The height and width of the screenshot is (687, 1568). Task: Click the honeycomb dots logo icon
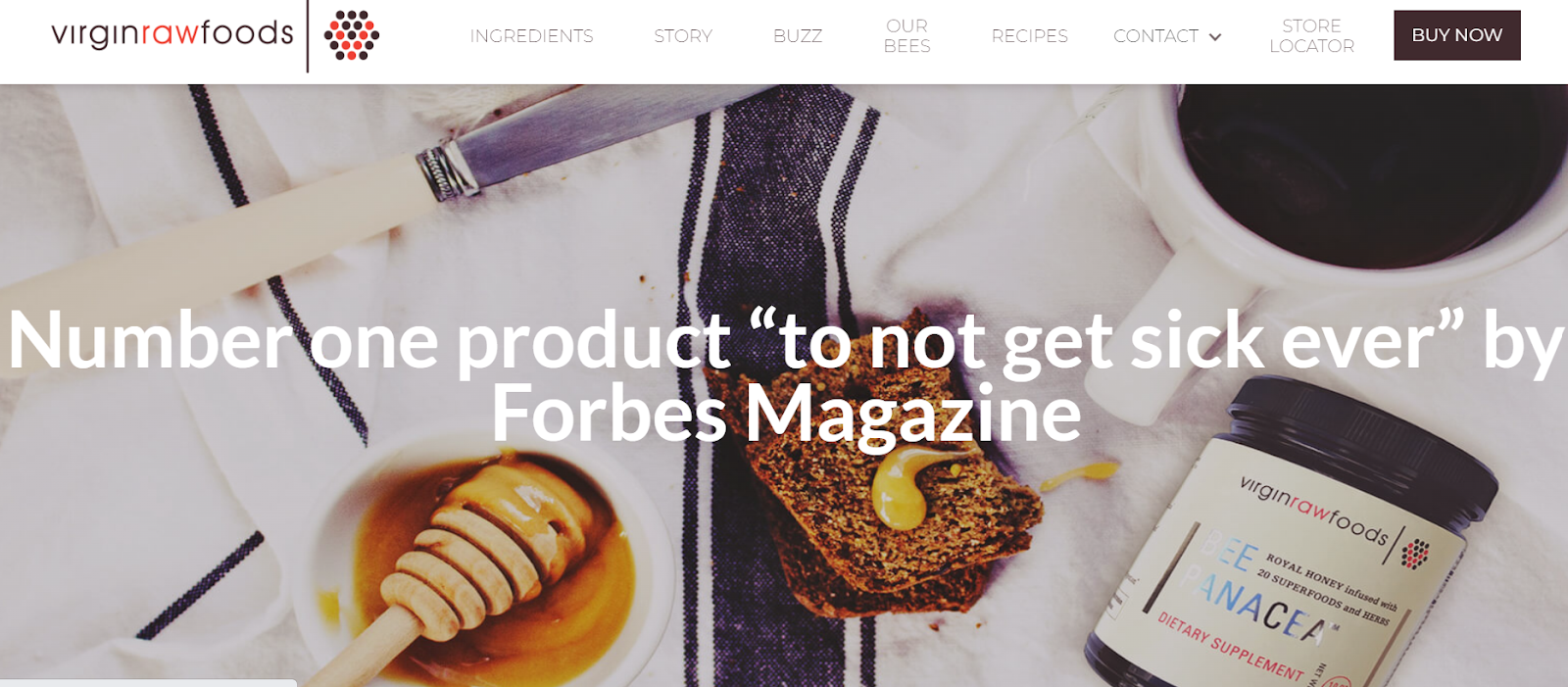coord(352,35)
